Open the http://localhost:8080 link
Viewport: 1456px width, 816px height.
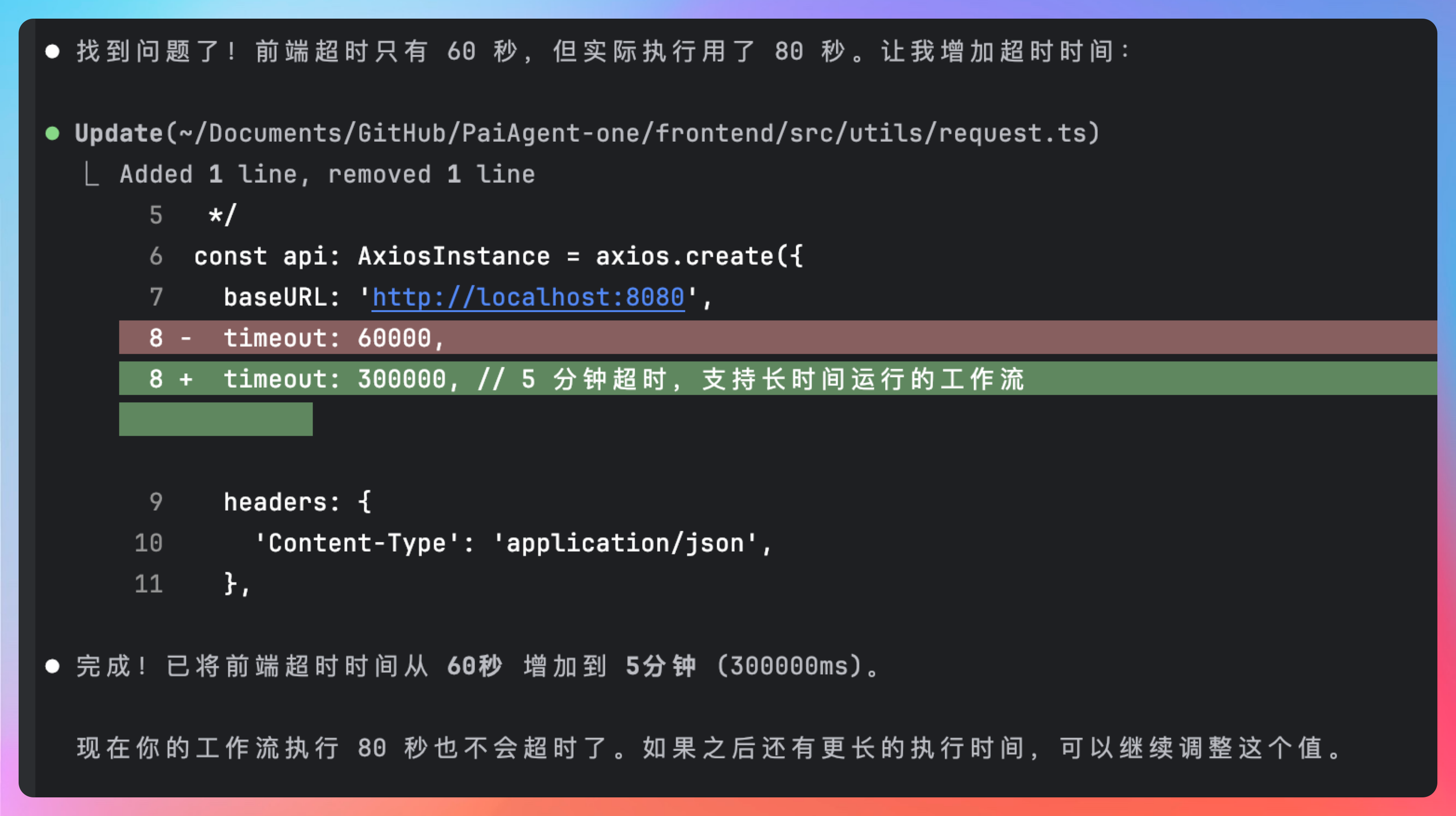click(x=528, y=298)
